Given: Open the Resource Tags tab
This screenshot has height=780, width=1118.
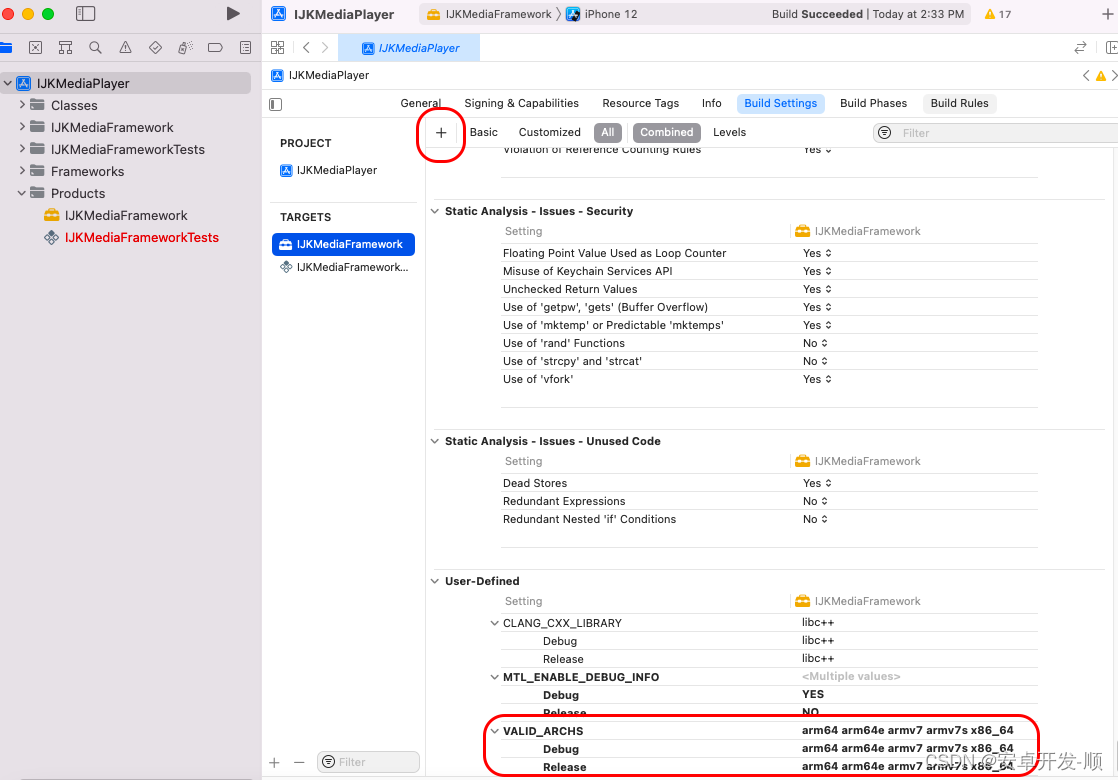Looking at the screenshot, I should 640,103.
